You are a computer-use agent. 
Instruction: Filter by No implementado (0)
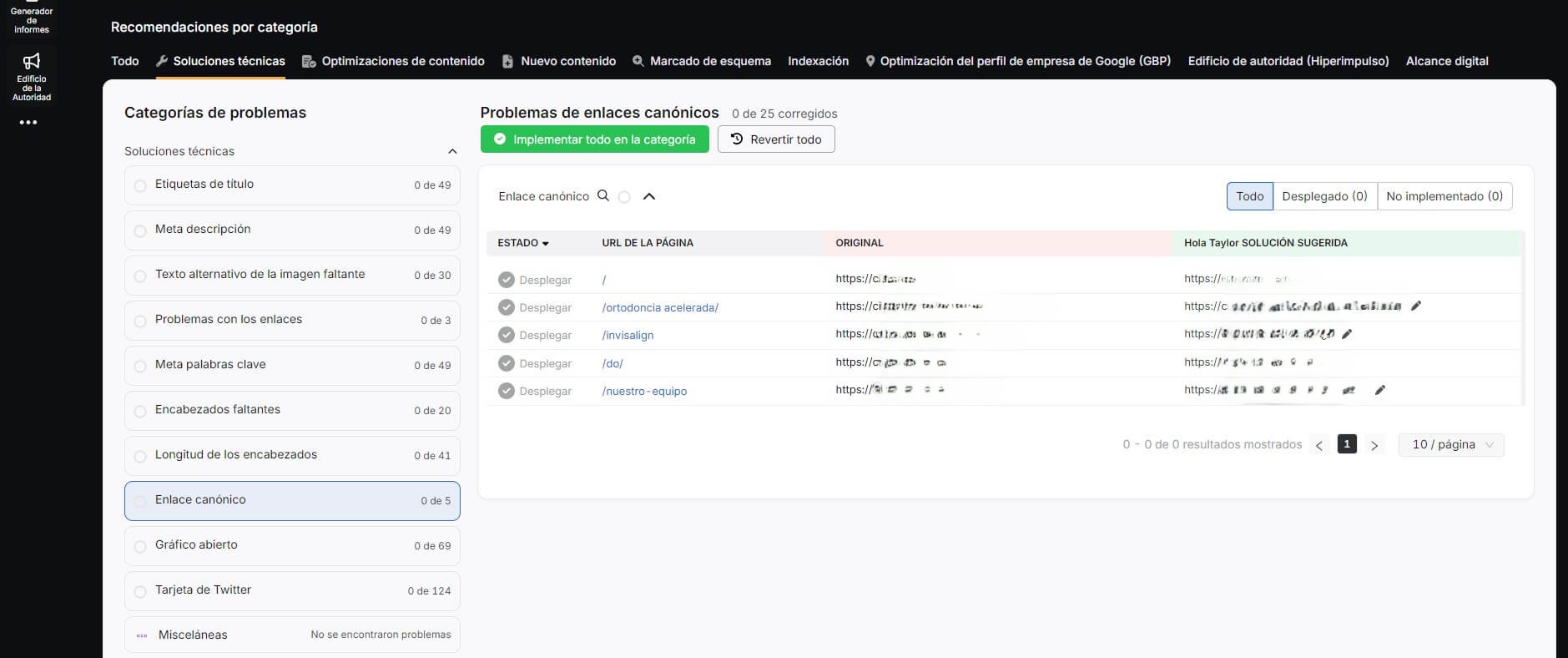(x=1444, y=196)
